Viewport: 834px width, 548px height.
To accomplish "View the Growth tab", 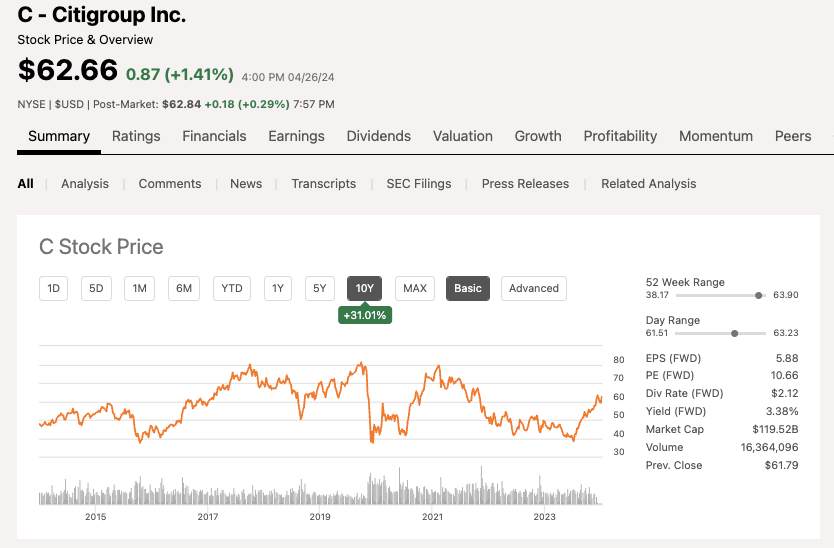I will tap(538, 136).
